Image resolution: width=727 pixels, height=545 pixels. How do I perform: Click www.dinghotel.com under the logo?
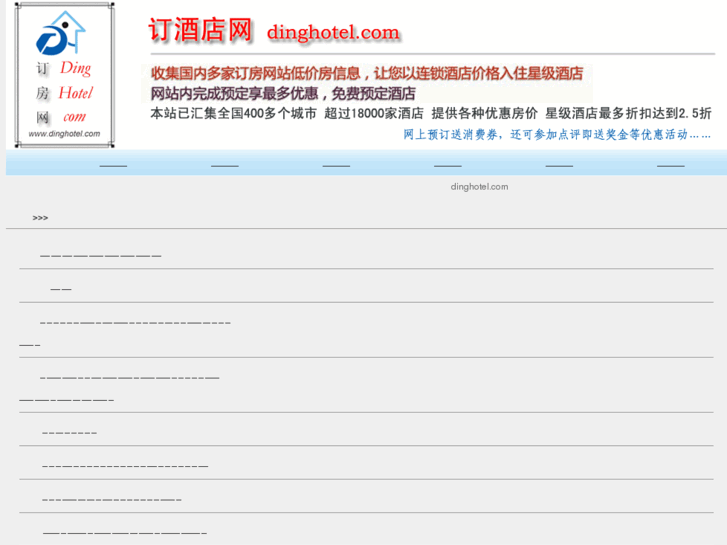point(64,134)
